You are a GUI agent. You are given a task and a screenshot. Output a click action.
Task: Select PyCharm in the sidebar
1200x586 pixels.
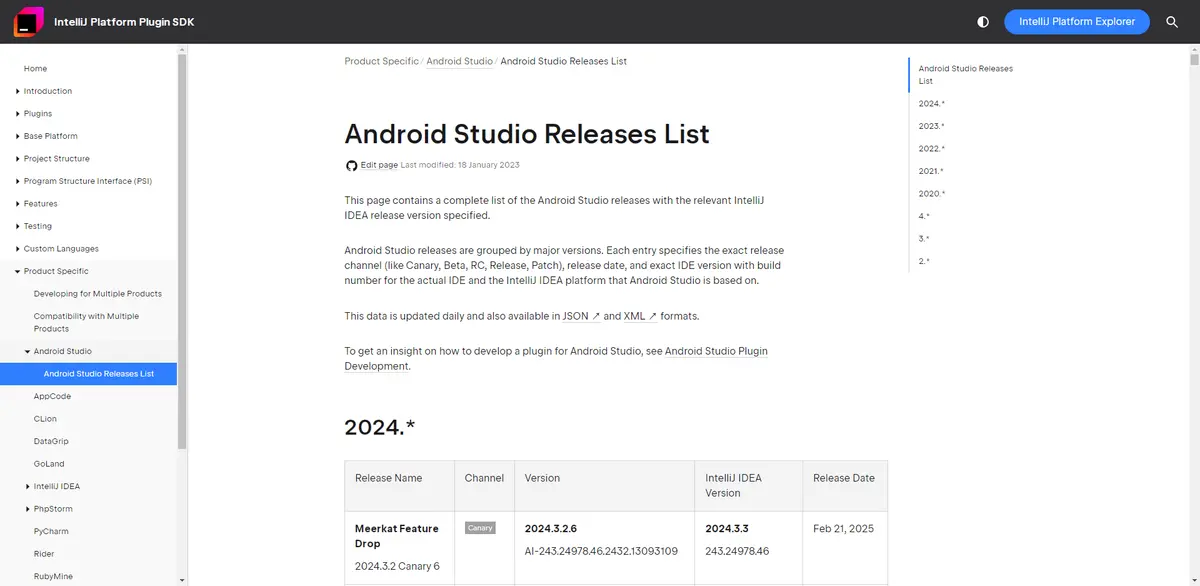(49, 531)
